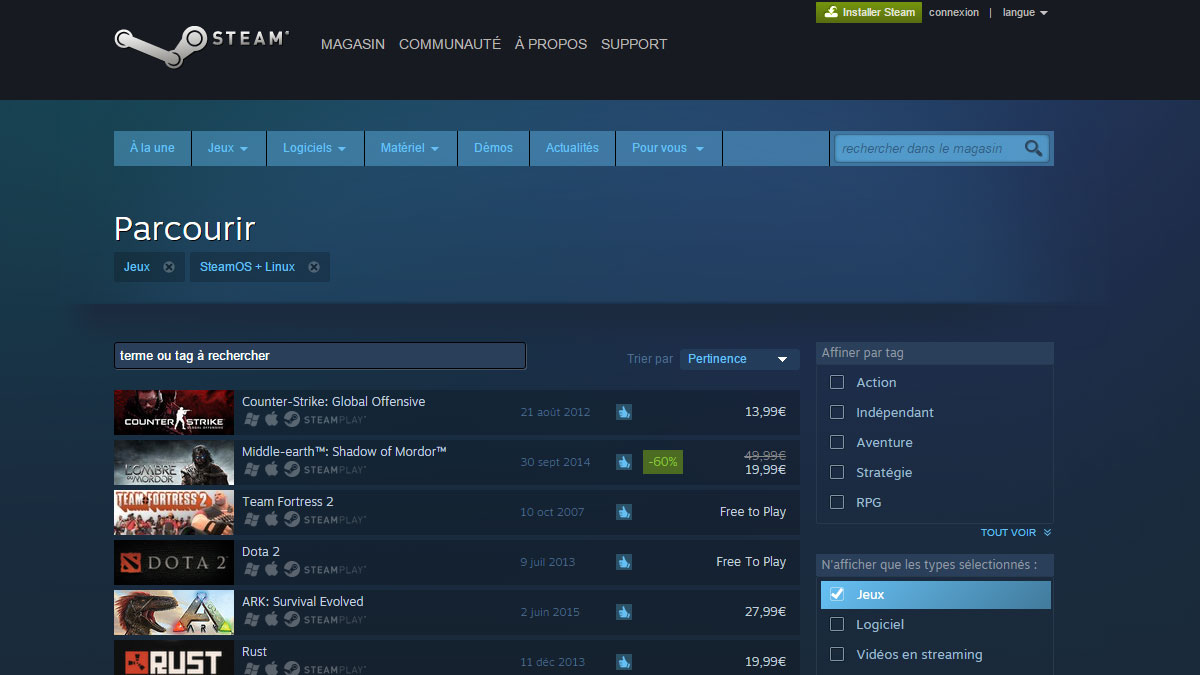Tick the Vidéos en streaming checkbox
Image resolution: width=1200 pixels, height=675 pixels.
click(x=837, y=654)
